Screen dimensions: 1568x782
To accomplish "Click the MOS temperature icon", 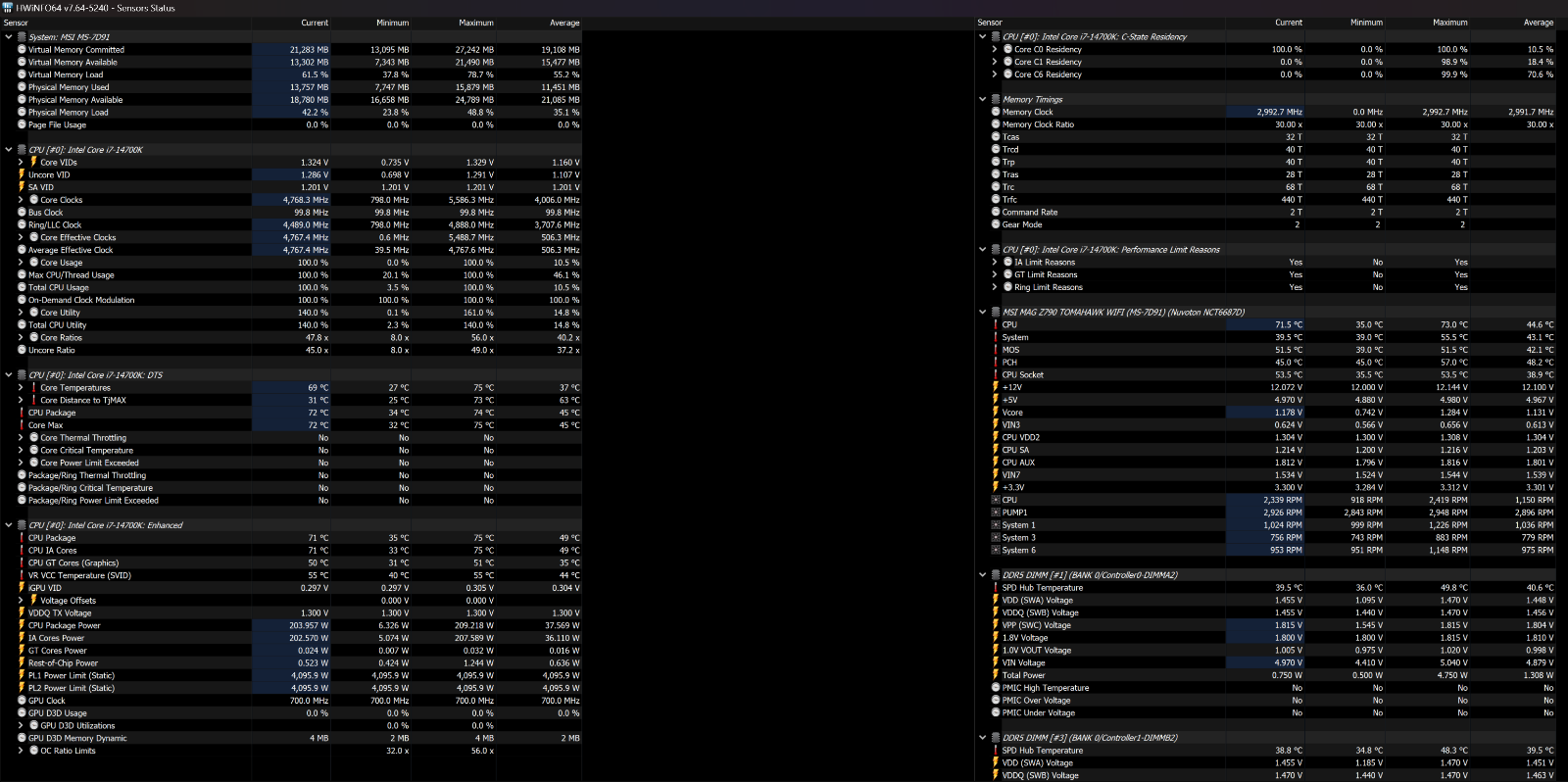I will click(x=996, y=350).
